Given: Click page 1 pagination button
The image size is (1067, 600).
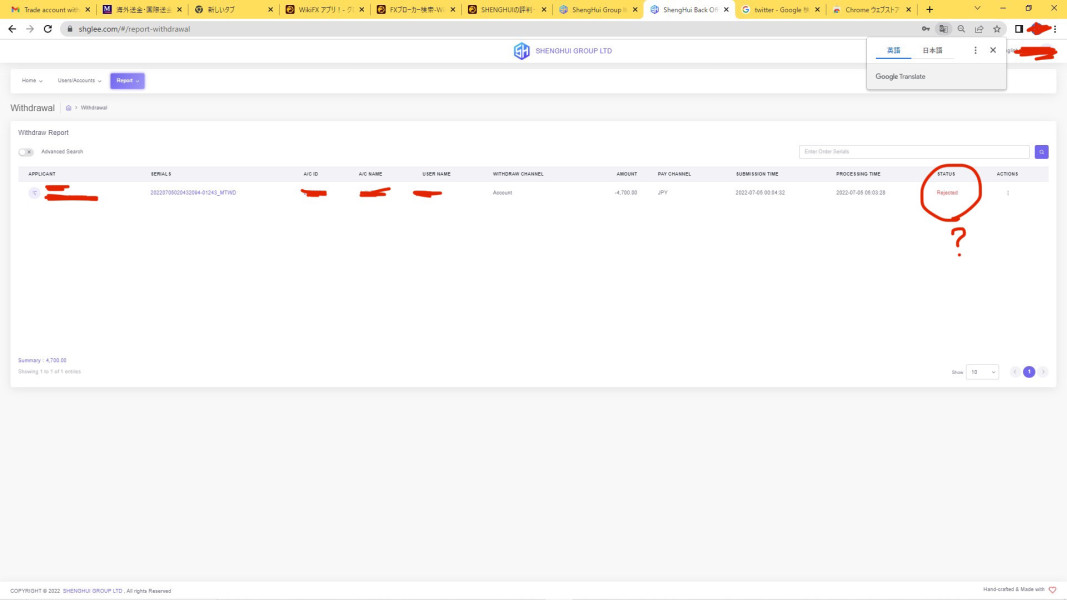Looking at the screenshot, I should click(1029, 372).
